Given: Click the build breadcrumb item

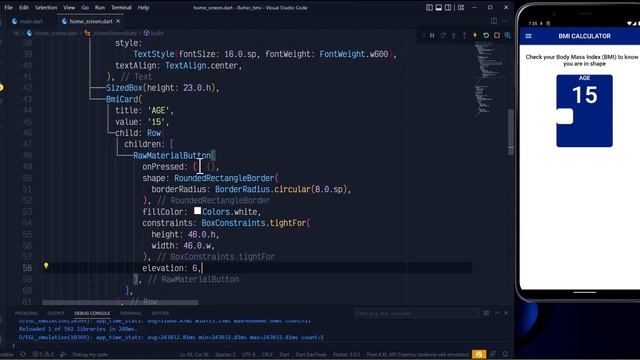Looking at the screenshot, I should (154, 33).
